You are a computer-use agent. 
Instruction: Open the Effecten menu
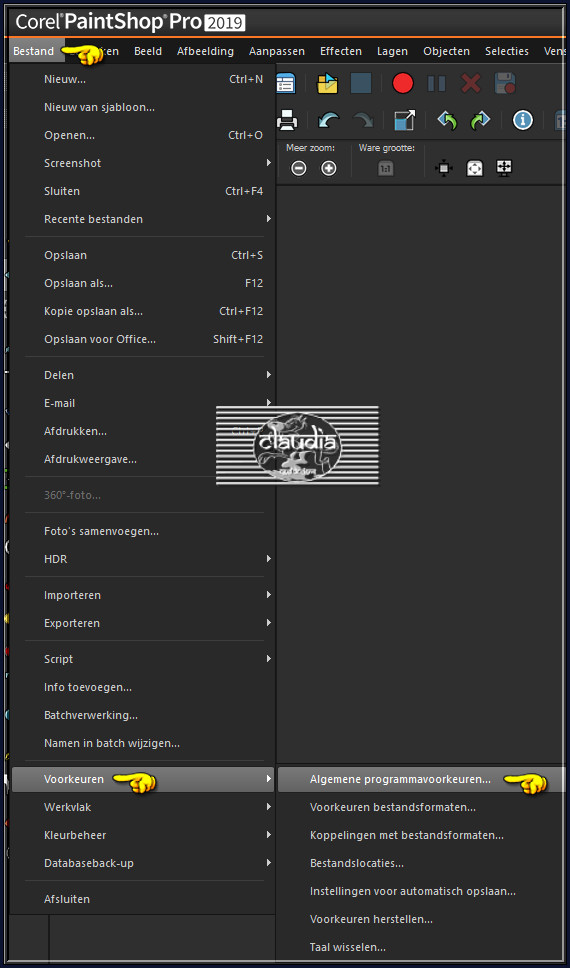[x=341, y=51]
